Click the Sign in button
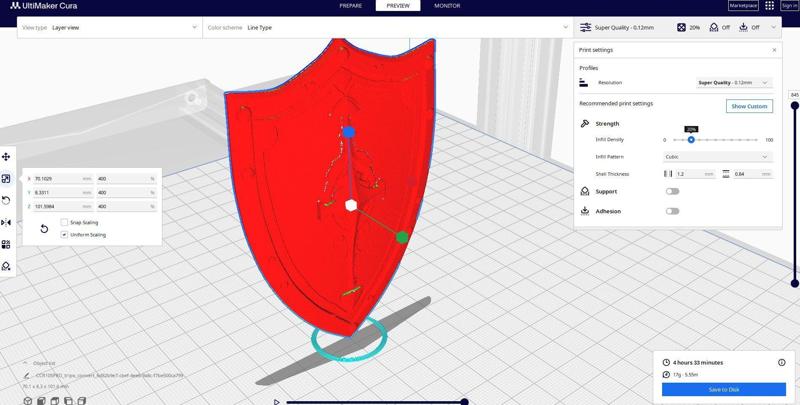 790,6
